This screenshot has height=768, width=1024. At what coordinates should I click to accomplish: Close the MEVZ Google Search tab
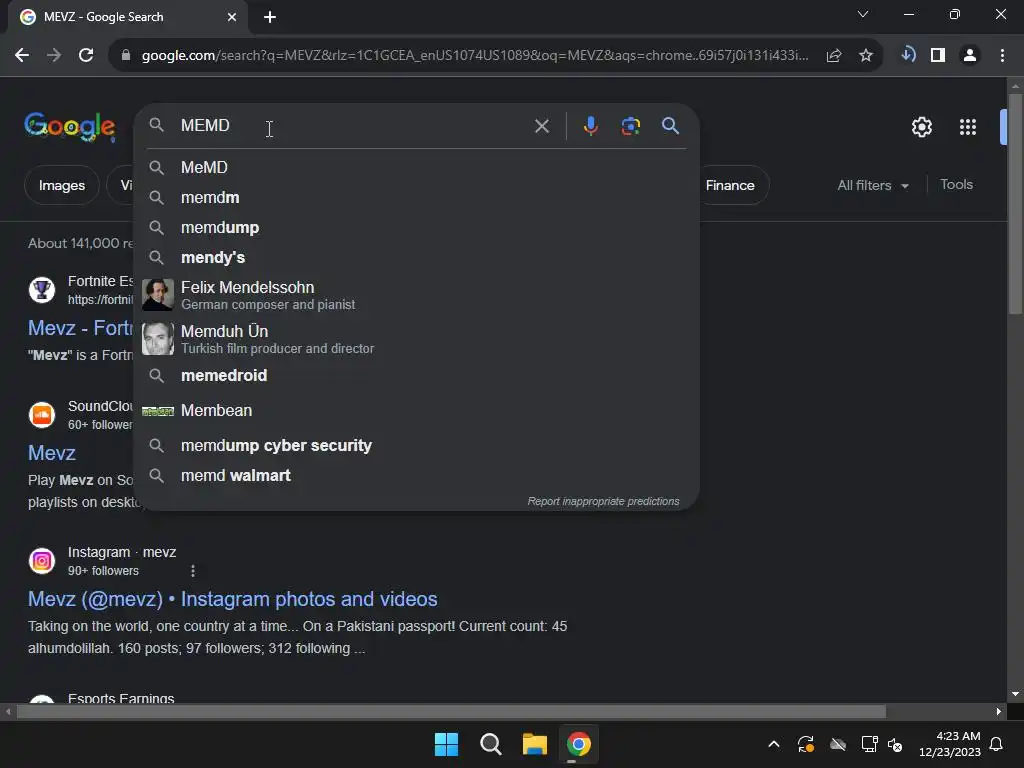point(232,17)
